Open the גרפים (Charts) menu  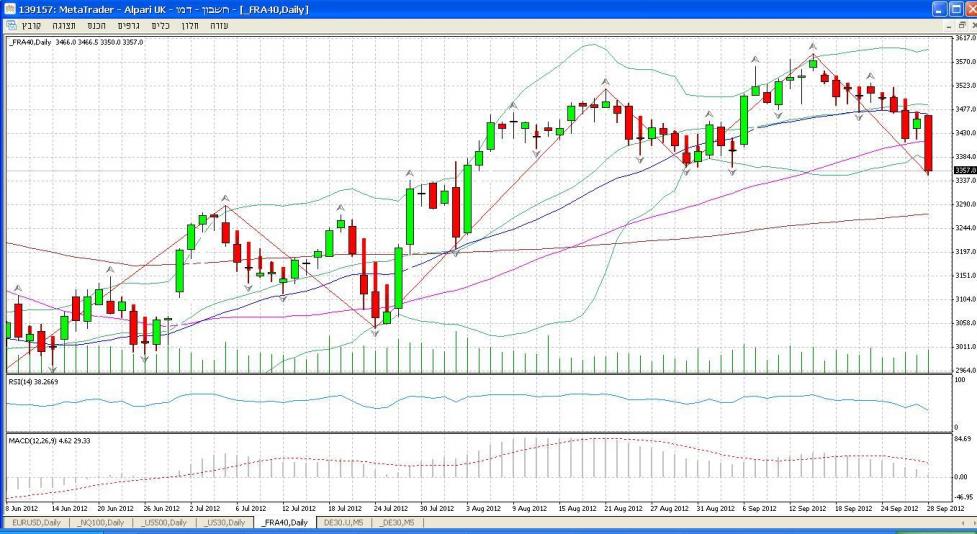128,25
